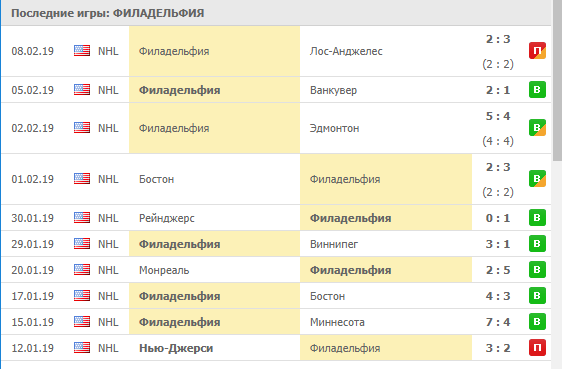Click the green win badge for Rangers game

537,218
